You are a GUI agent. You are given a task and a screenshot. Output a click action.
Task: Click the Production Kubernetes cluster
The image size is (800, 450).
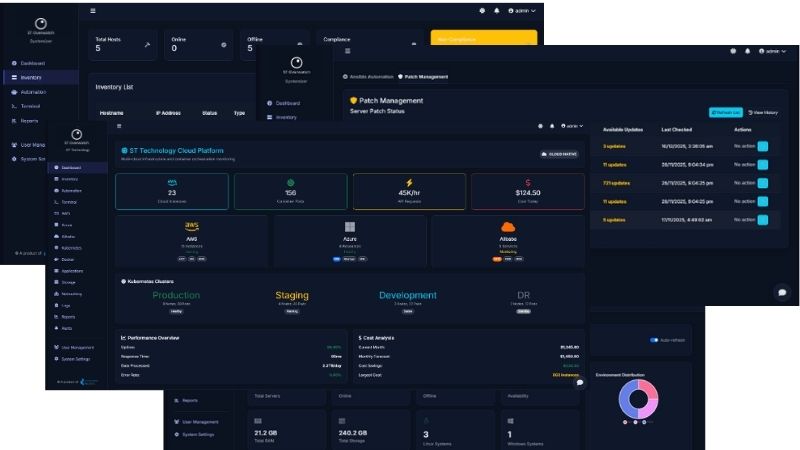(x=176, y=296)
